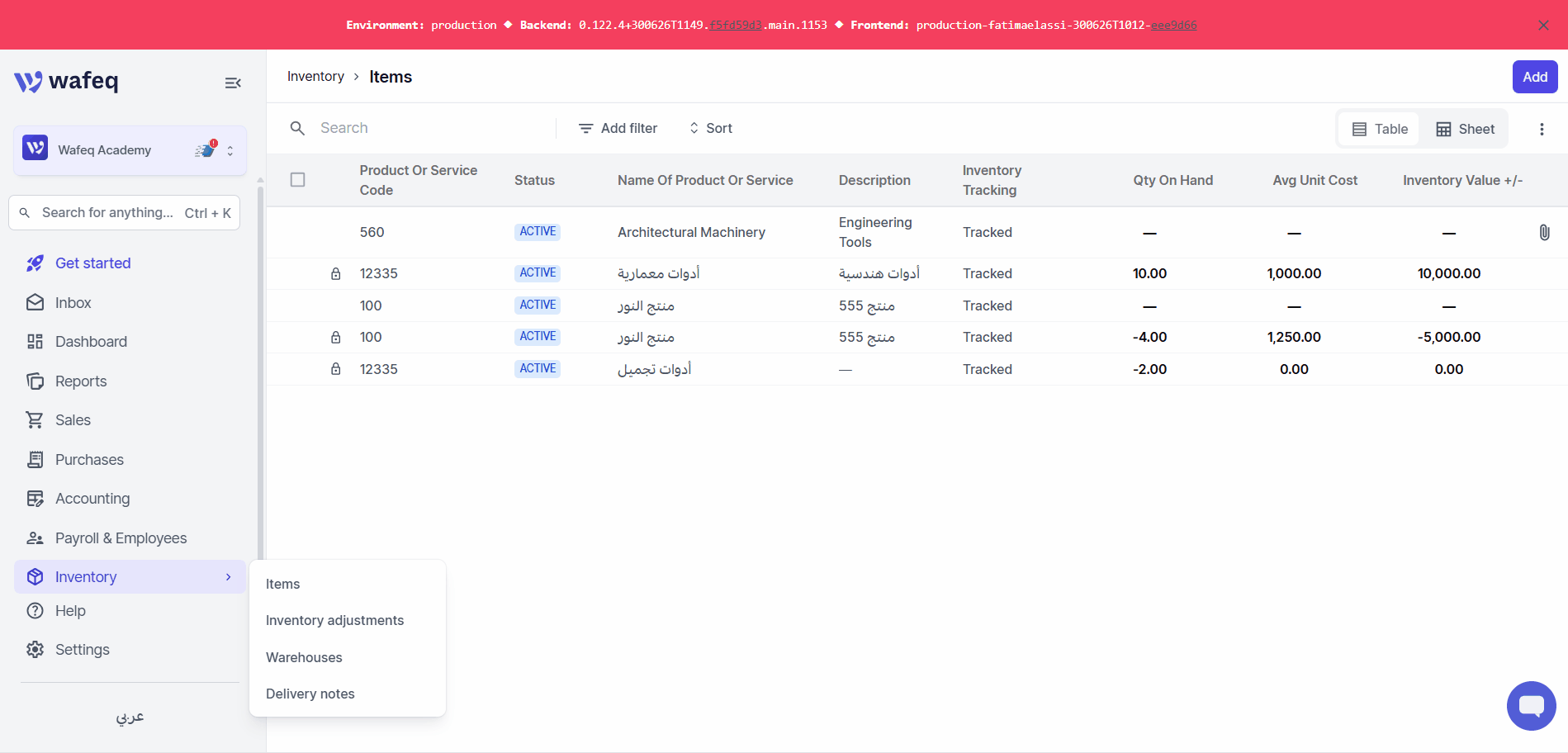Click the Add filter lines icon

[585, 129]
